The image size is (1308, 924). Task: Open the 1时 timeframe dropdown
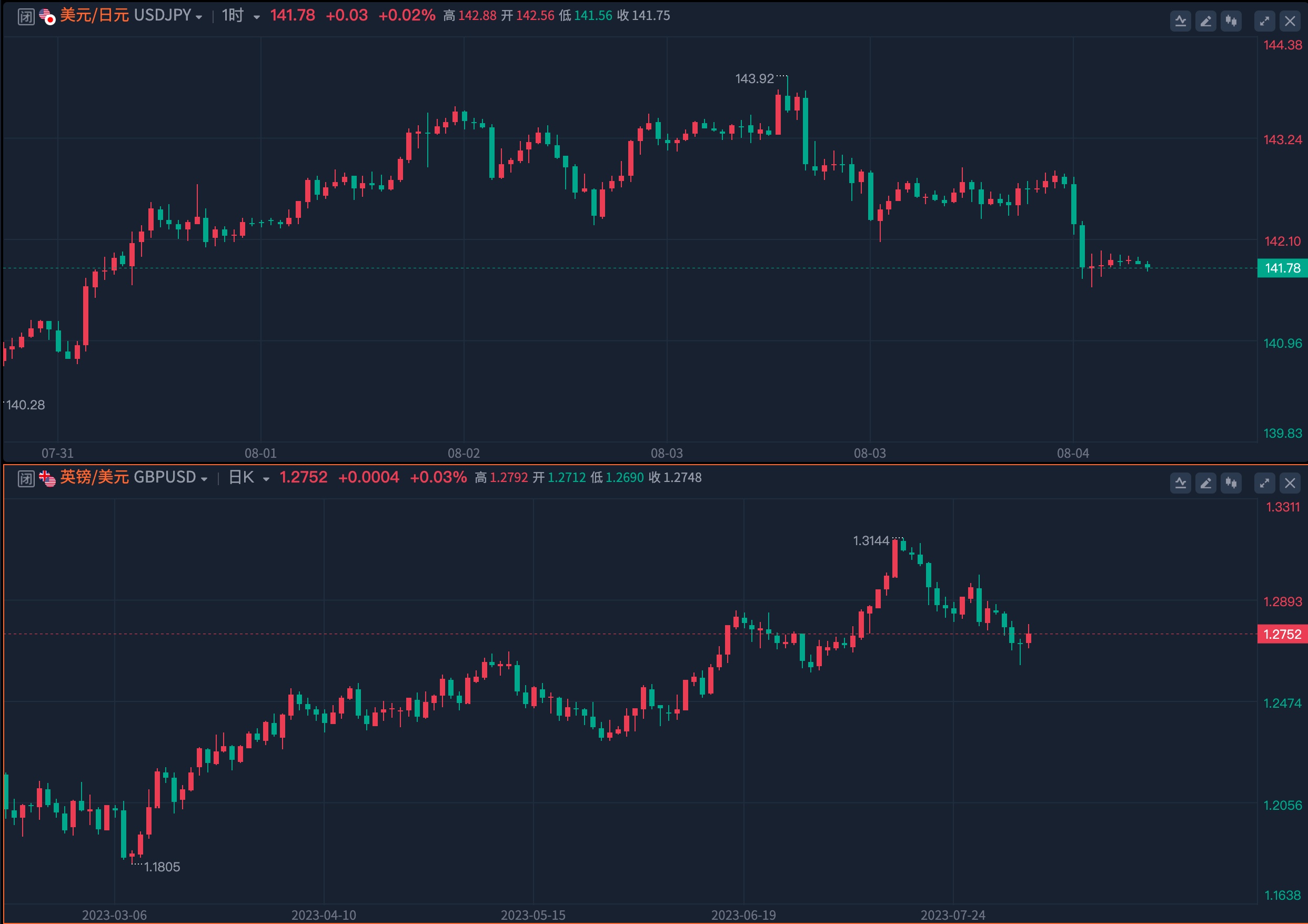point(256,17)
